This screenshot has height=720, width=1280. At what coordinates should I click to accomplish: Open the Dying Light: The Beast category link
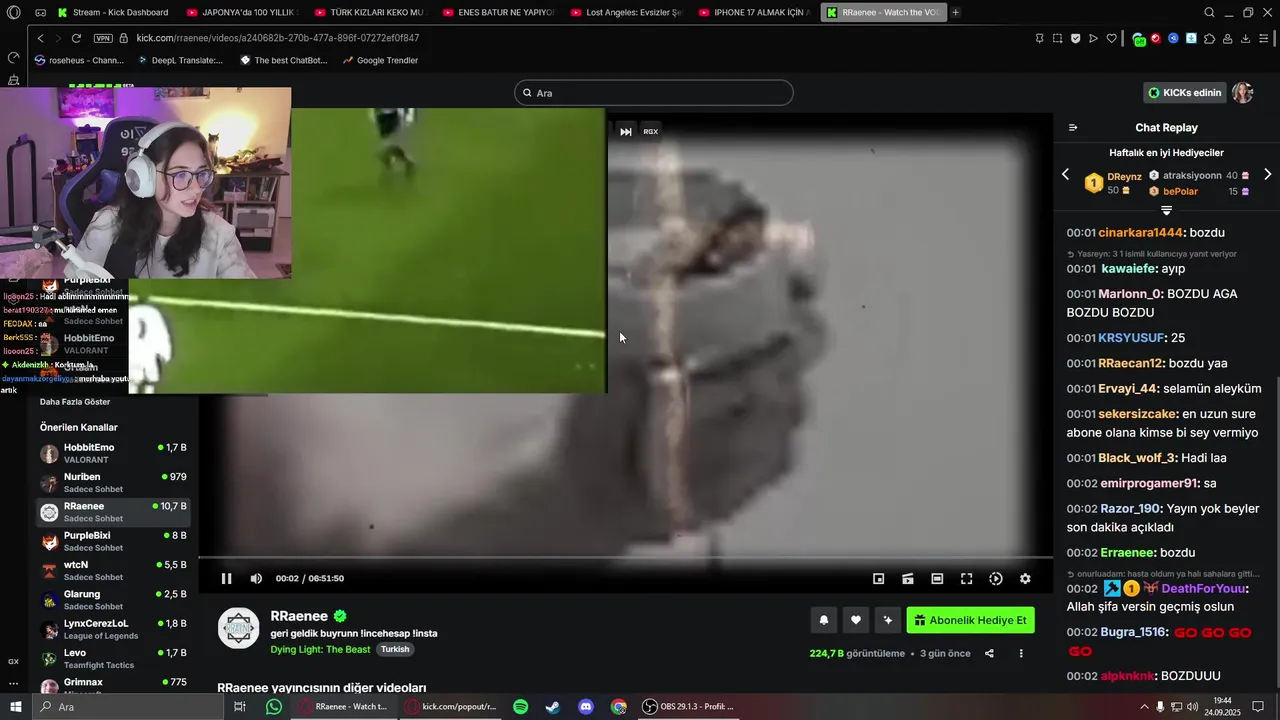(x=320, y=649)
